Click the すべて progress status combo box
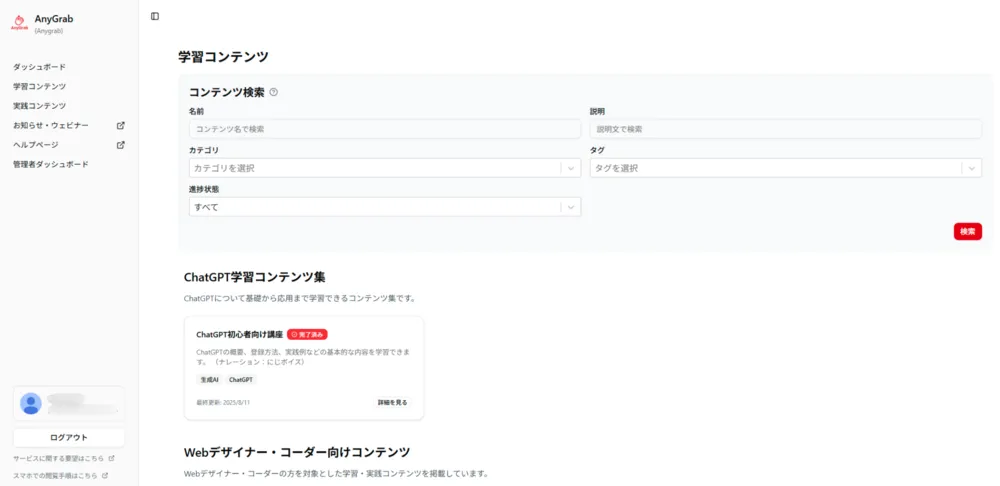Screen dimensions: 1000x486 click(x=385, y=207)
